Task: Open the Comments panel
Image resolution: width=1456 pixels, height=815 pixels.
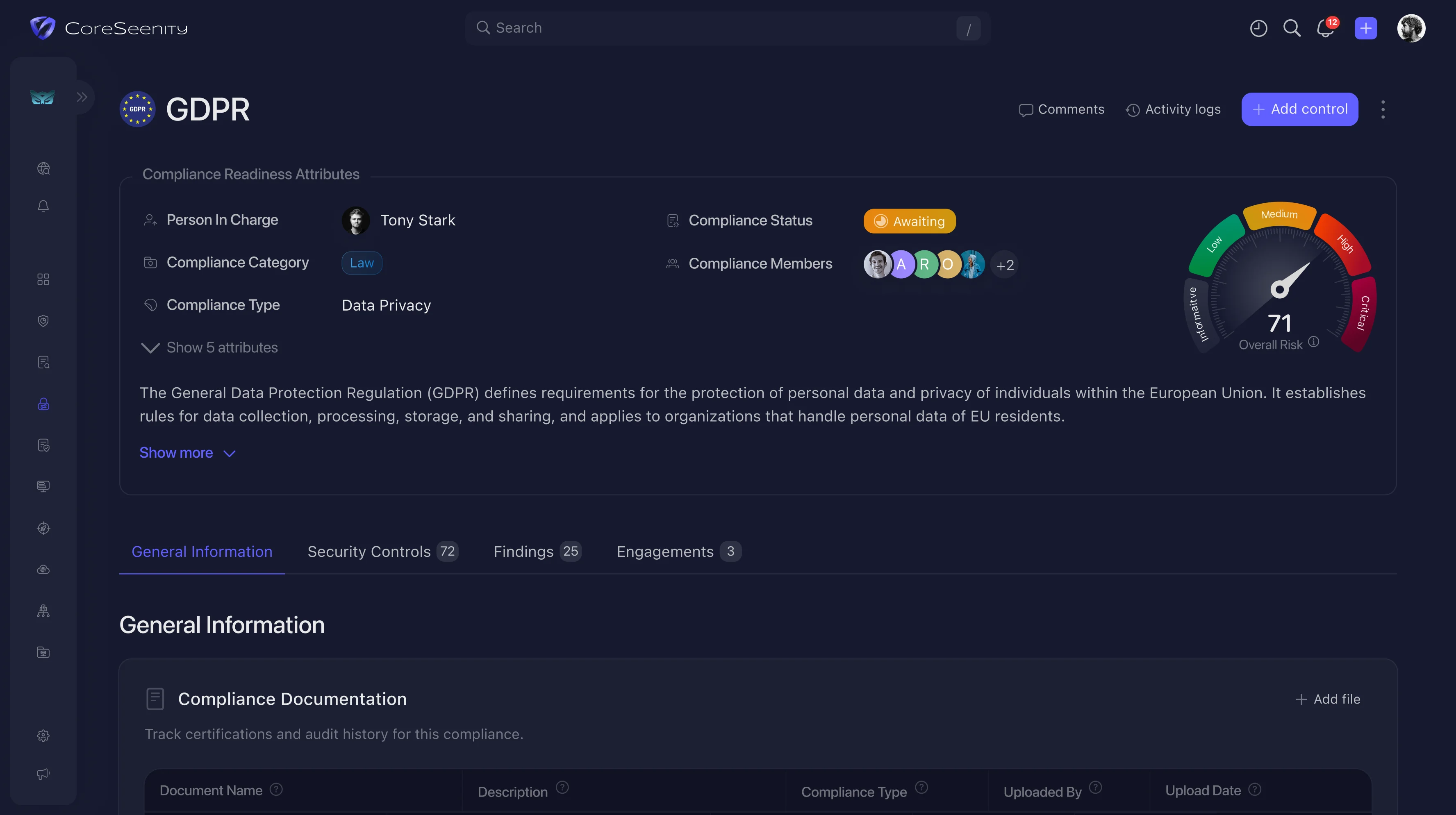Action: 1061,110
